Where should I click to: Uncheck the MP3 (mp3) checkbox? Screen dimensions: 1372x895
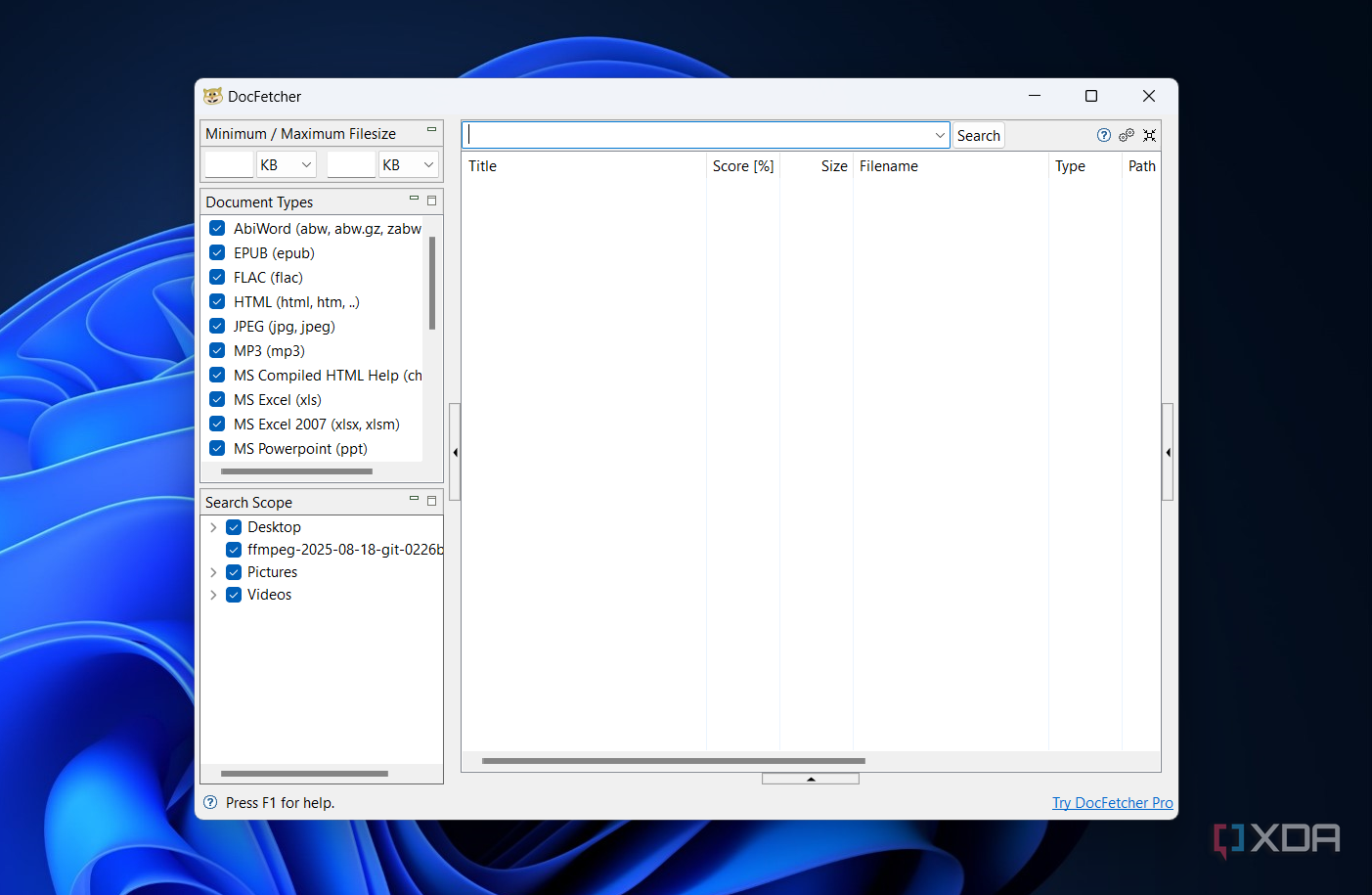point(217,351)
